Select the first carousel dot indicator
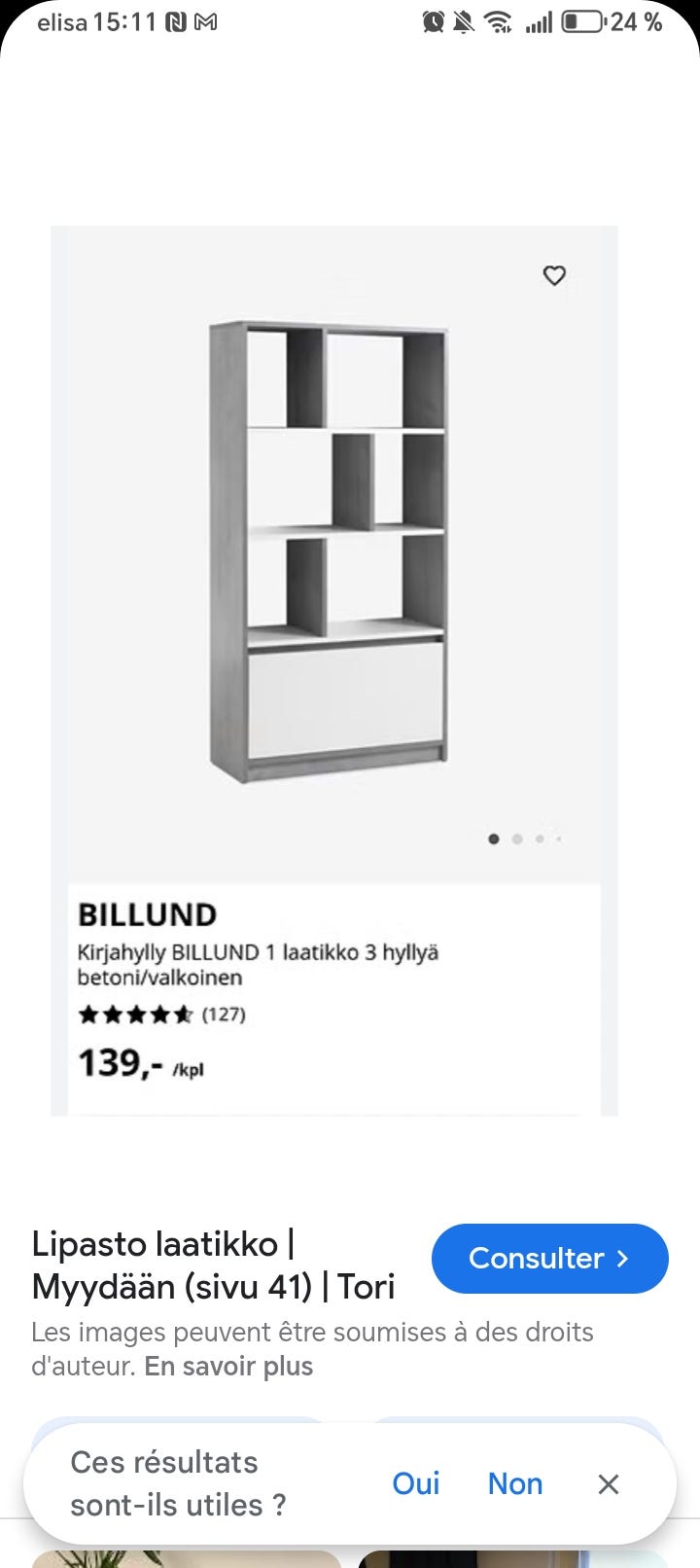Screen dimensions: 700x1568 coord(494,839)
